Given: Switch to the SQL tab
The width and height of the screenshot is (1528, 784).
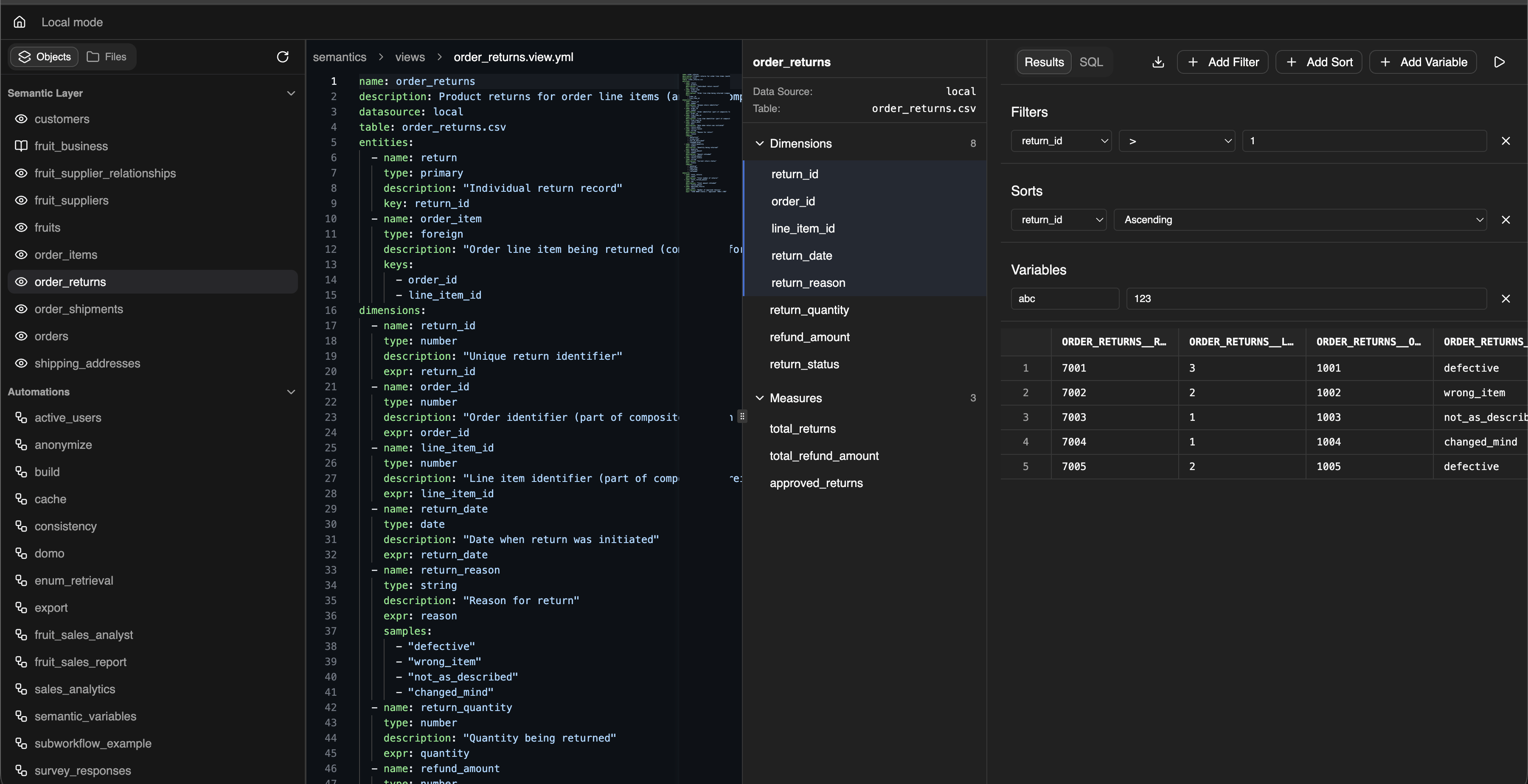Looking at the screenshot, I should (1090, 62).
